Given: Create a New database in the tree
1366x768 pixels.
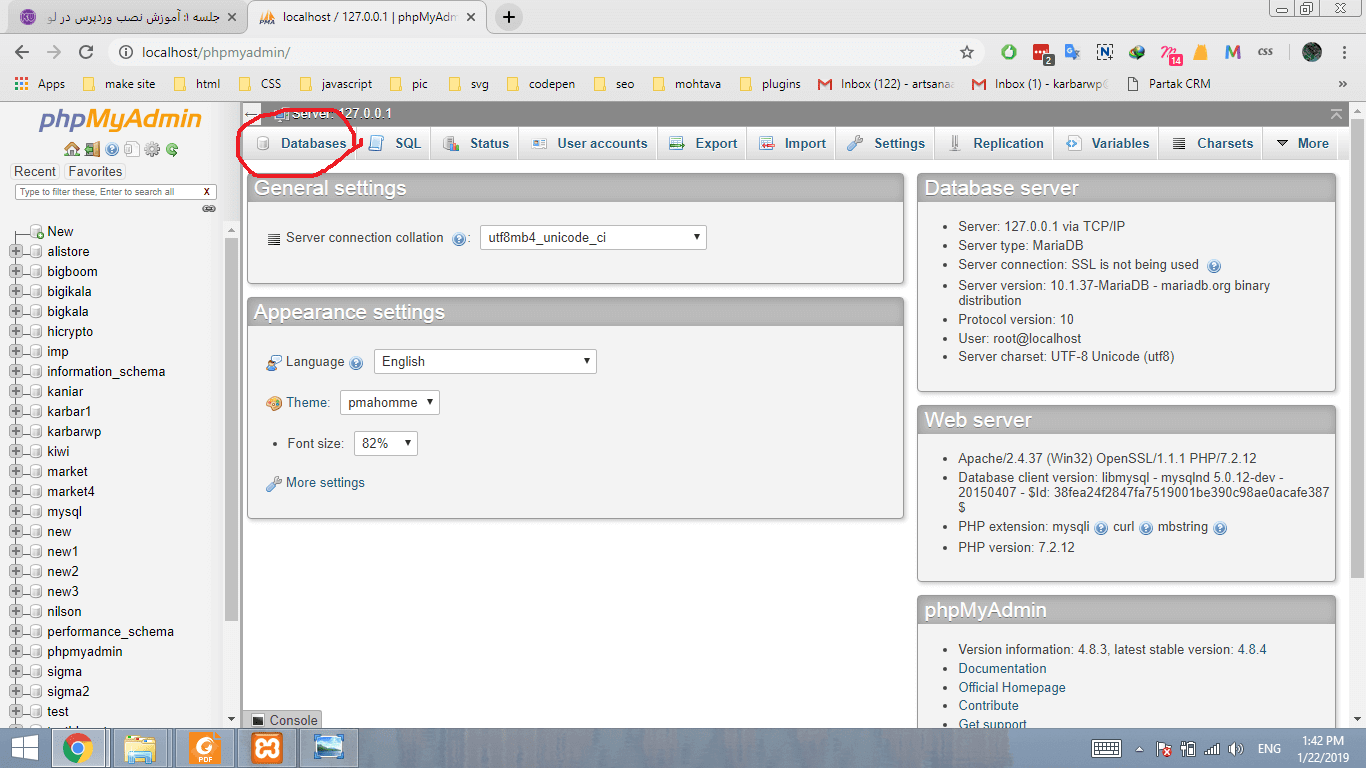Looking at the screenshot, I should click(60, 231).
